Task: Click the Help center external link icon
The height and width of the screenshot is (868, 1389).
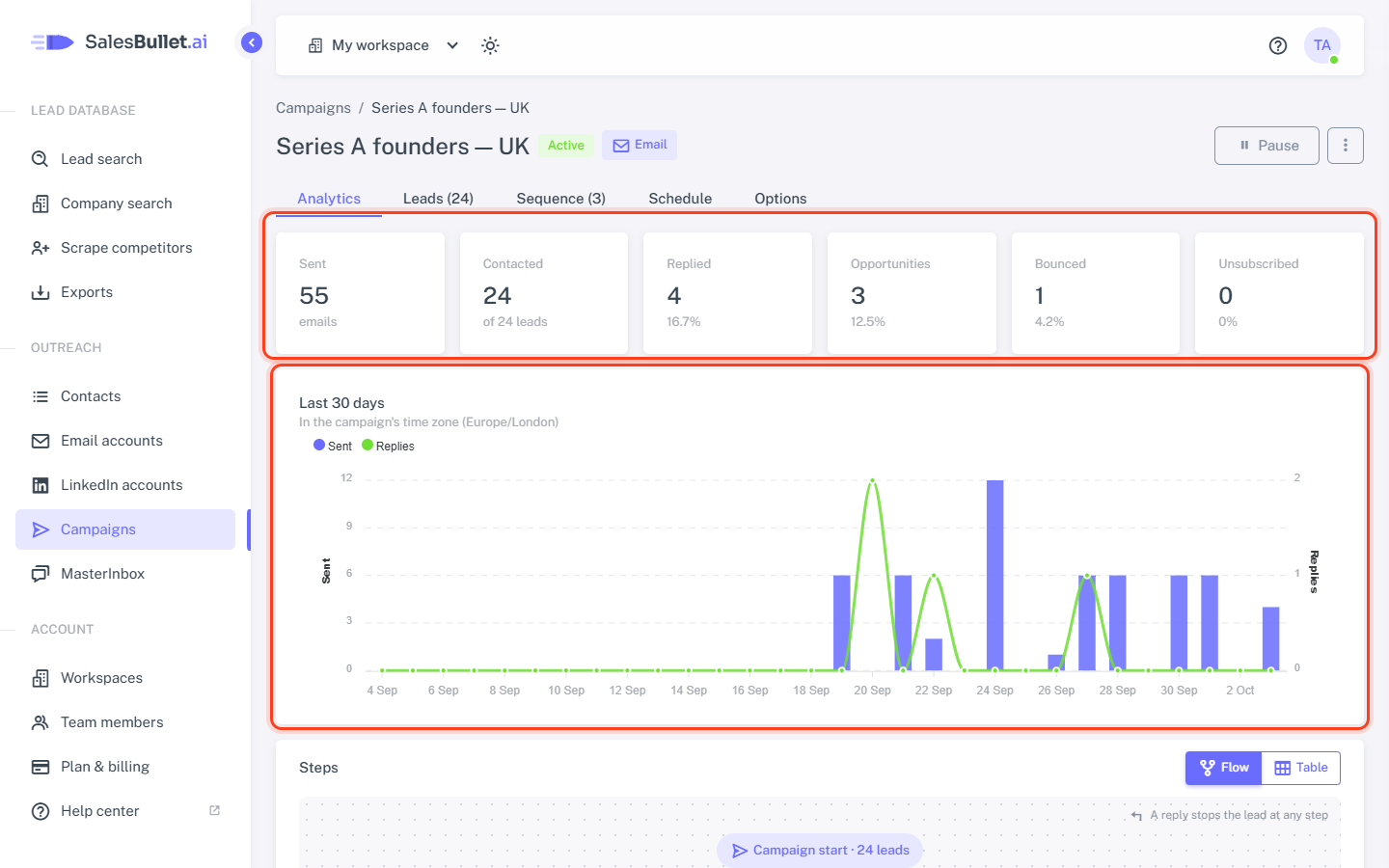Action: pyautogui.click(x=215, y=810)
